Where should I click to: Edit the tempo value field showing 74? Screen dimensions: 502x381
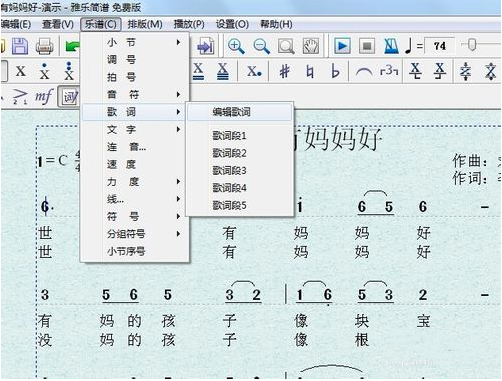(x=440, y=46)
